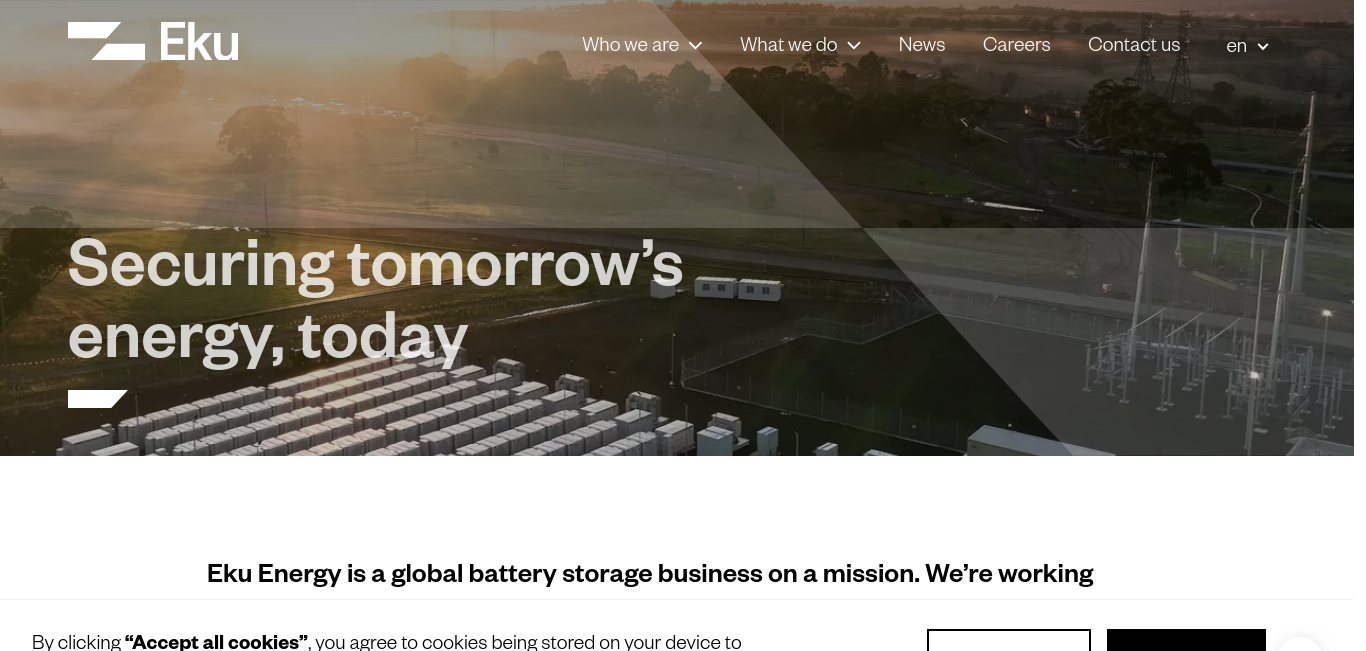
Task: Open the Careers page link
Action: (1016, 45)
